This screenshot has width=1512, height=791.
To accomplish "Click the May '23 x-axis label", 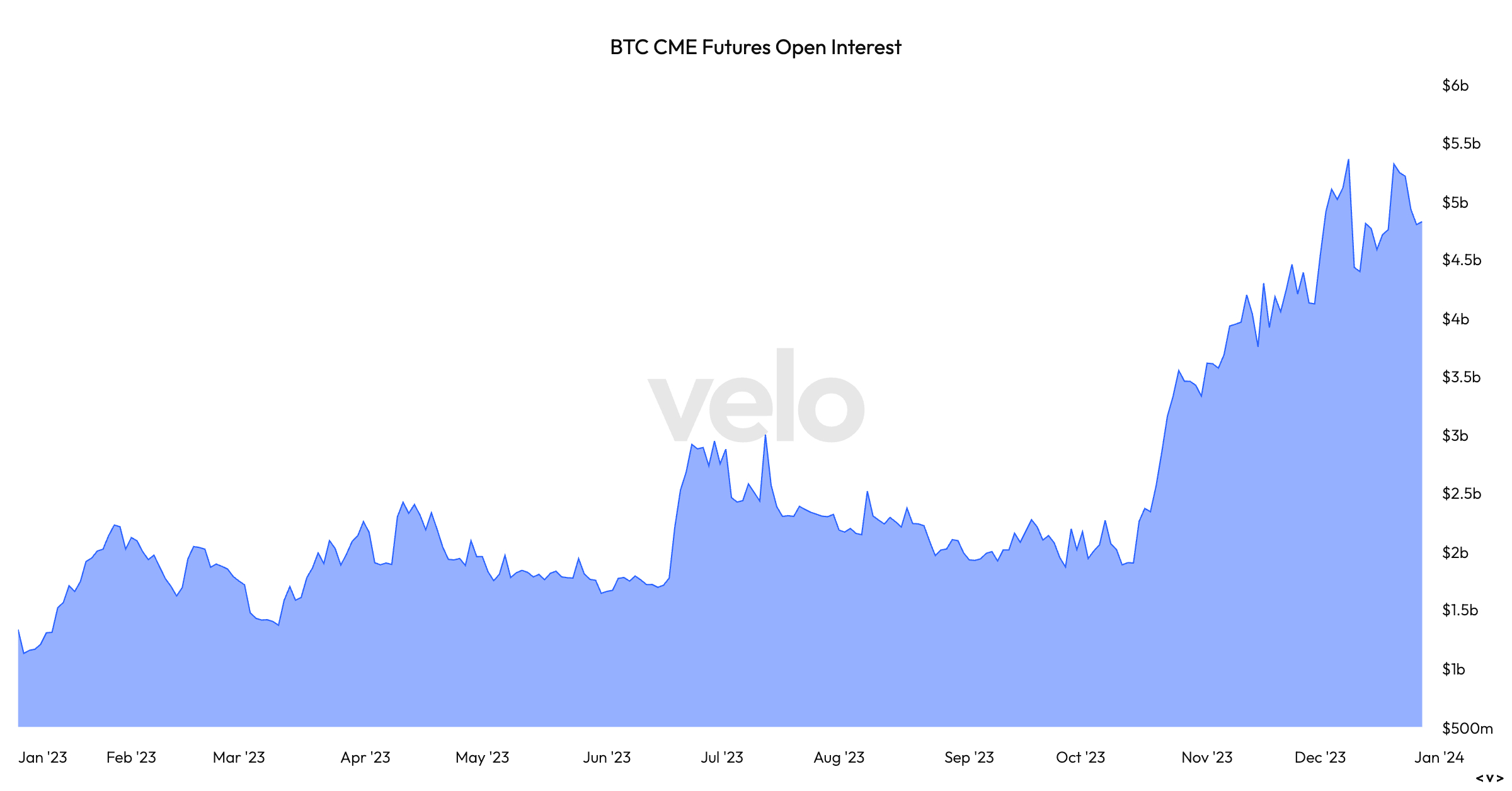I will tap(482, 758).
